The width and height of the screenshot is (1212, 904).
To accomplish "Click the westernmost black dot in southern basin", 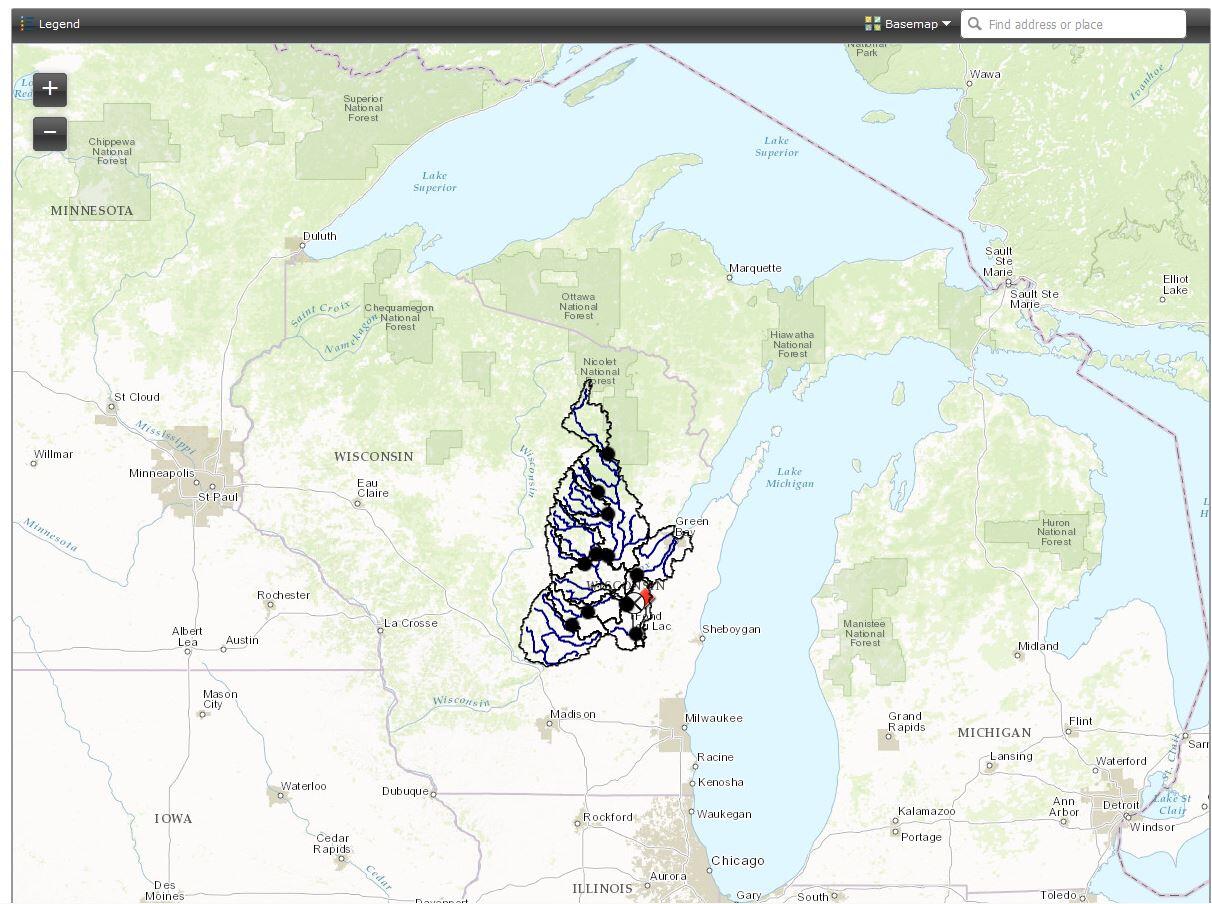I will coord(571,625).
